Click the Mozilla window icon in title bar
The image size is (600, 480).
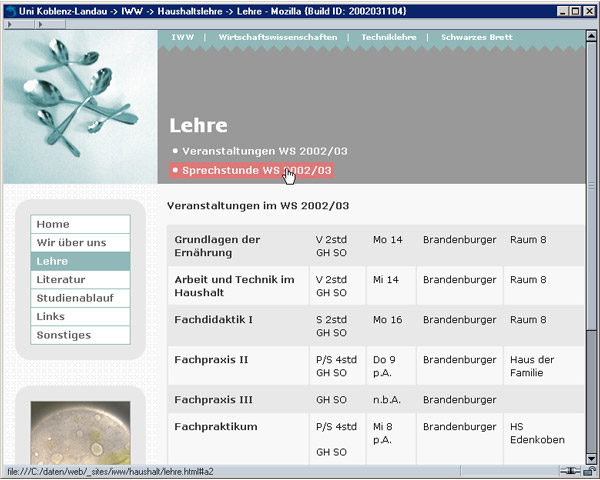coord(9,9)
